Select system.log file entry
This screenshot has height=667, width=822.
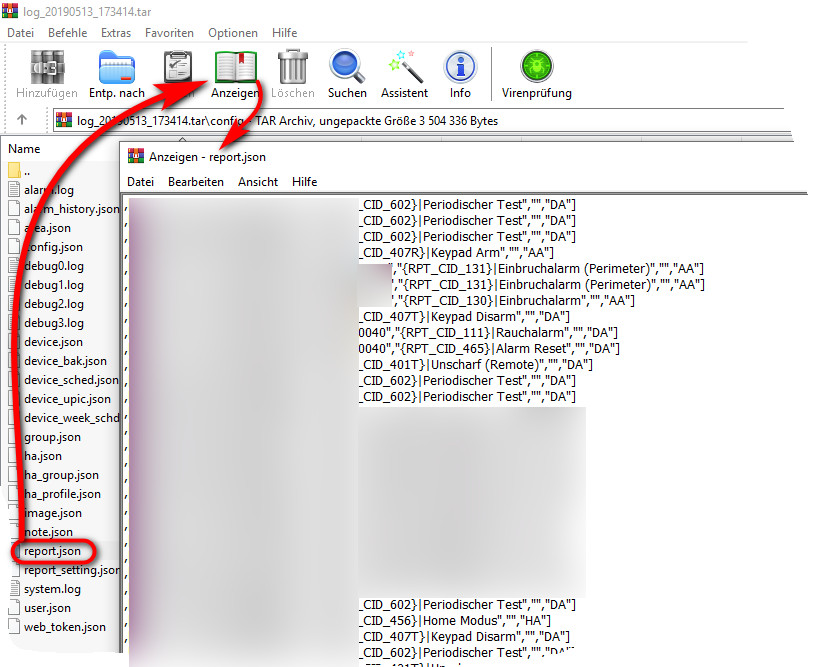pos(52,589)
